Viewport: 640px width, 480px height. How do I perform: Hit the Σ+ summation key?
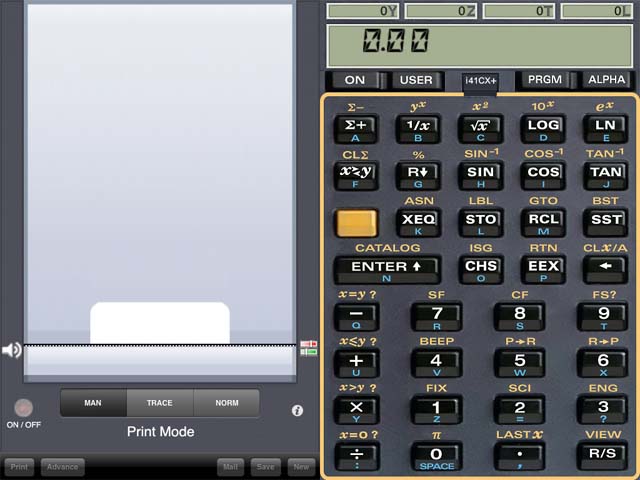(356, 129)
